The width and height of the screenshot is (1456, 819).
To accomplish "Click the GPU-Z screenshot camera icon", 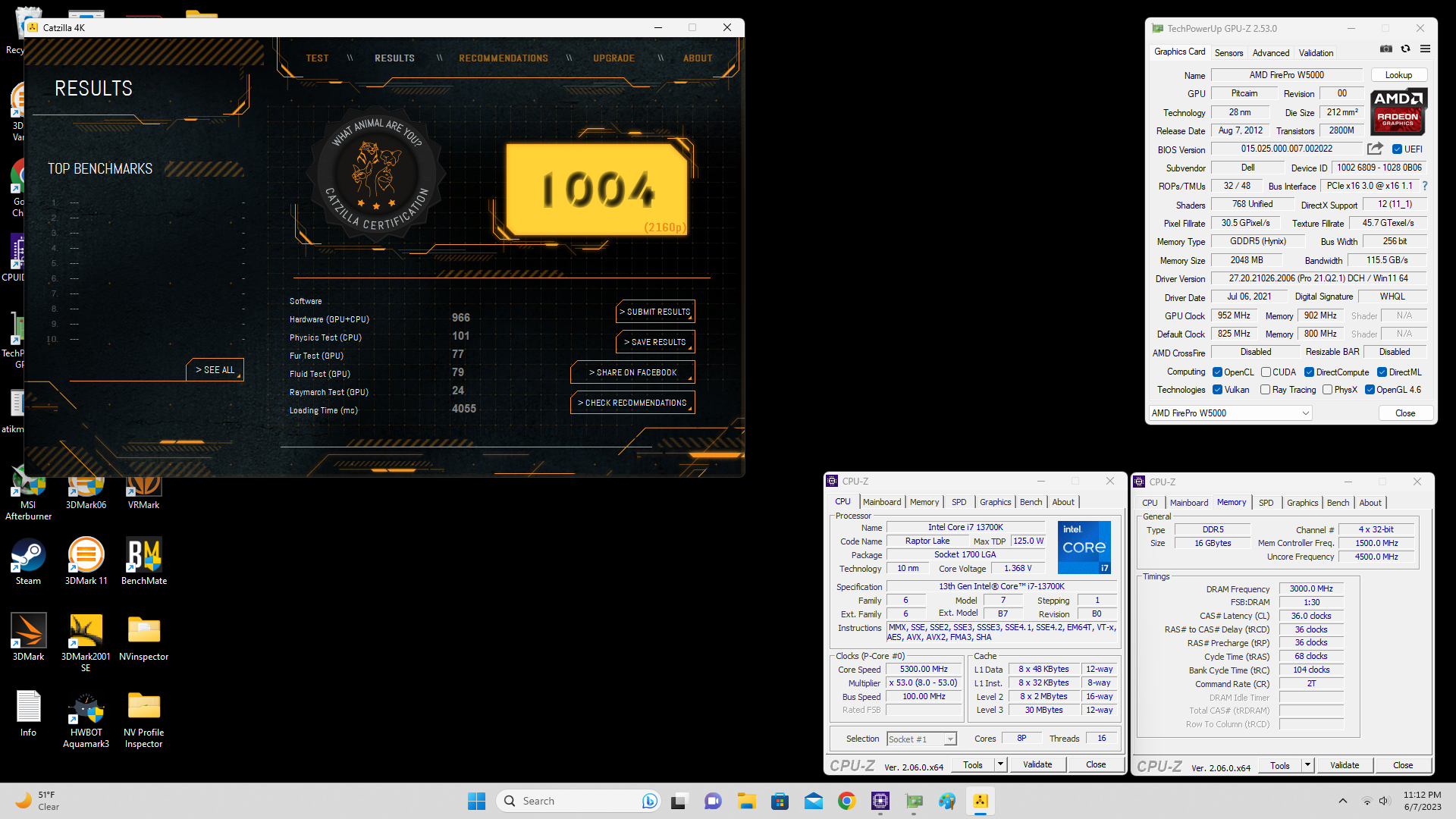I will (1386, 49).
